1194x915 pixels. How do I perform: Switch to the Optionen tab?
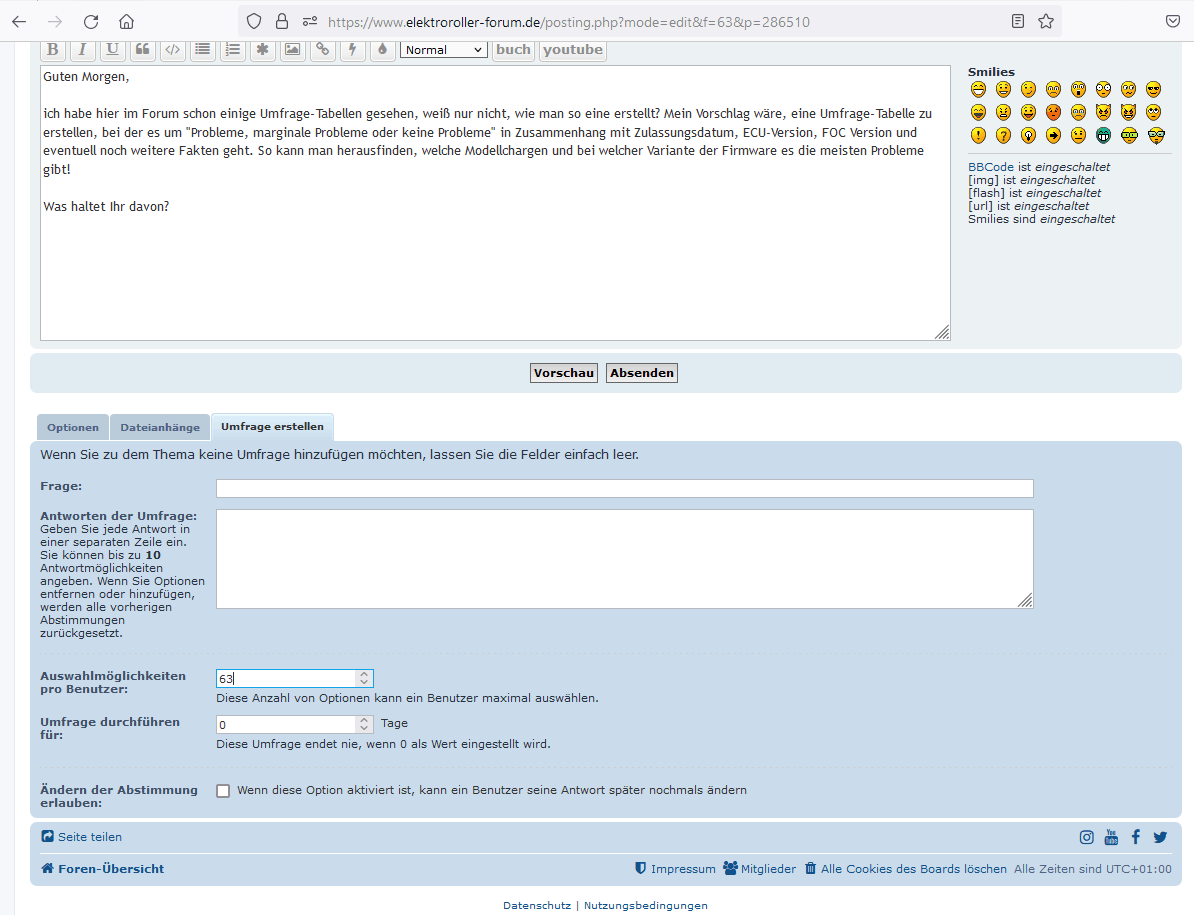pos(73,427)
